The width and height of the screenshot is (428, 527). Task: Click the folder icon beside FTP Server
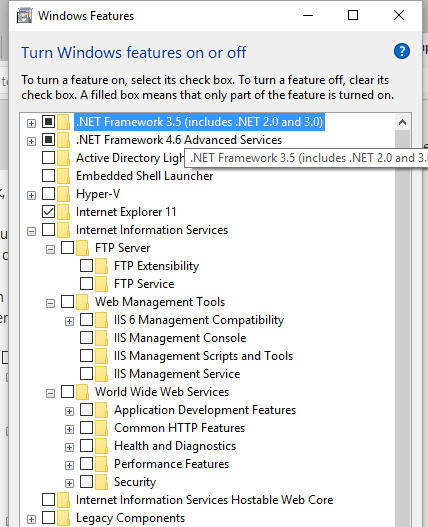(82, 248)
